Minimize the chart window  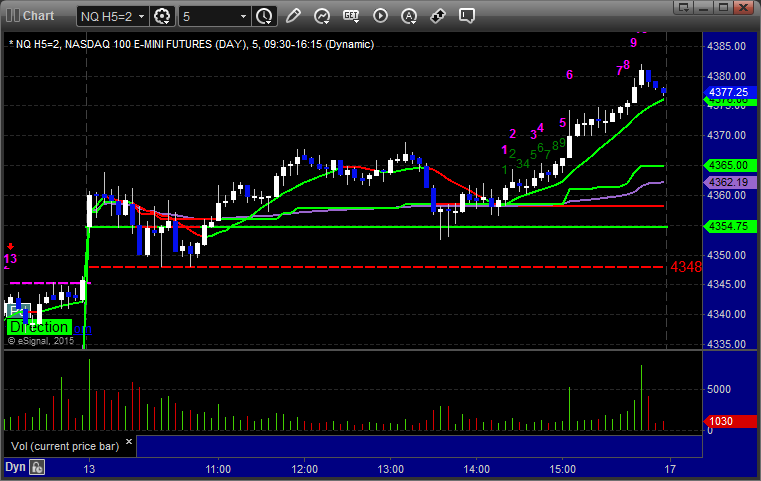tap(704, 7)
